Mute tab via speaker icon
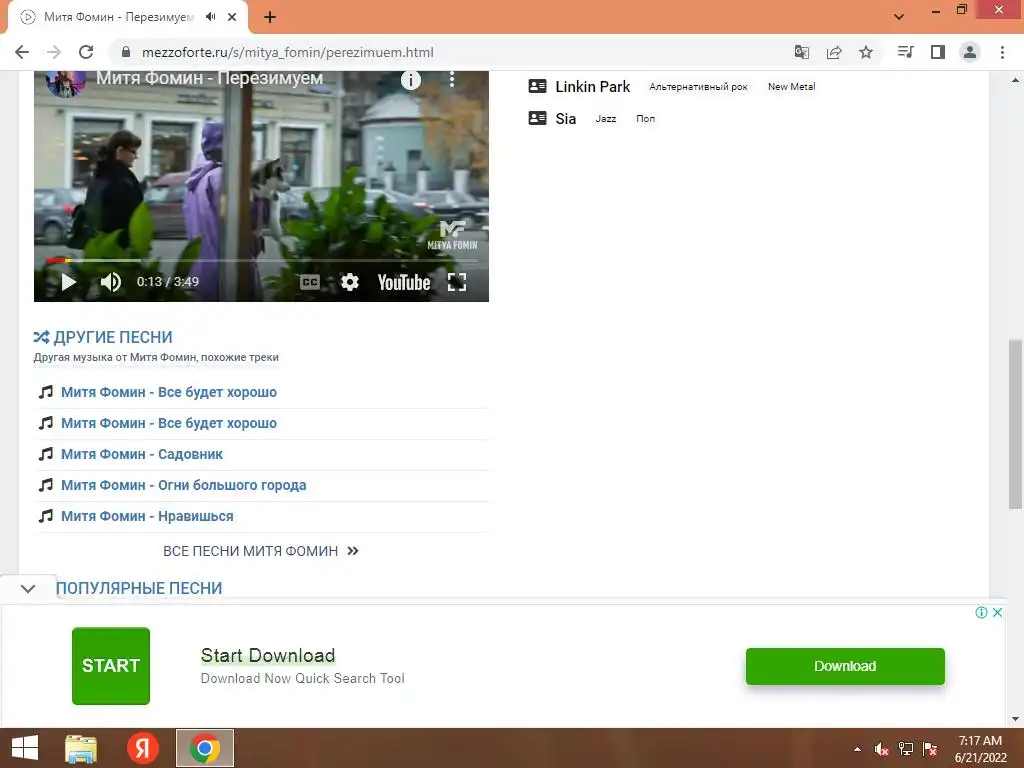The height and width of the screenshot is (768, 1024). [210, 17]
